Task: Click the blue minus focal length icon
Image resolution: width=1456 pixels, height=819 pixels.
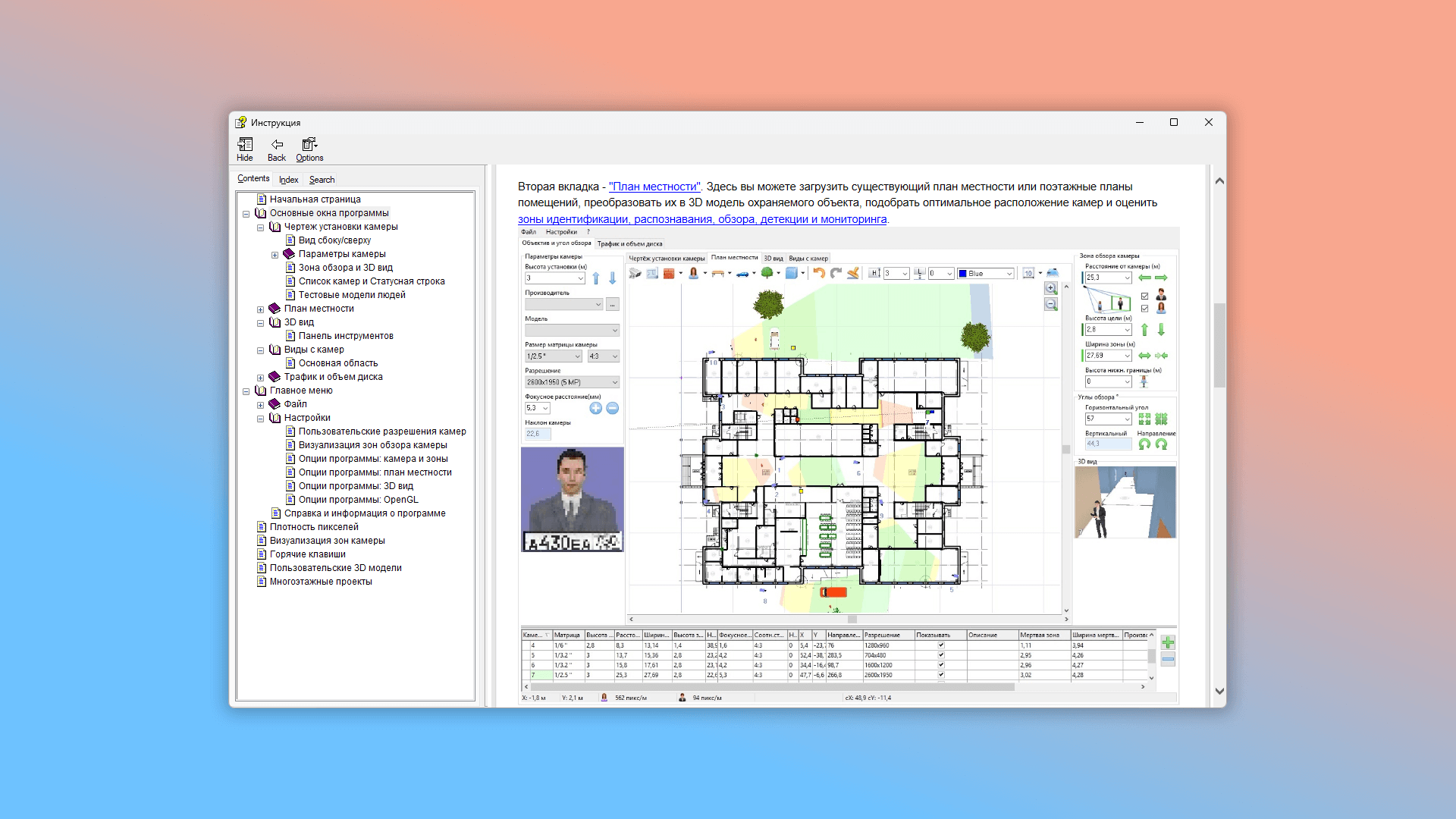Action: point(613,408)
